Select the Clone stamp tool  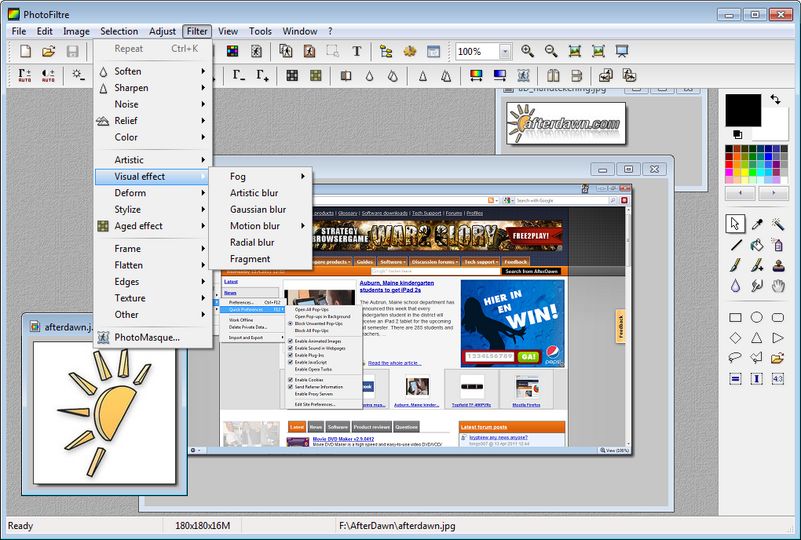pos(778,266)
